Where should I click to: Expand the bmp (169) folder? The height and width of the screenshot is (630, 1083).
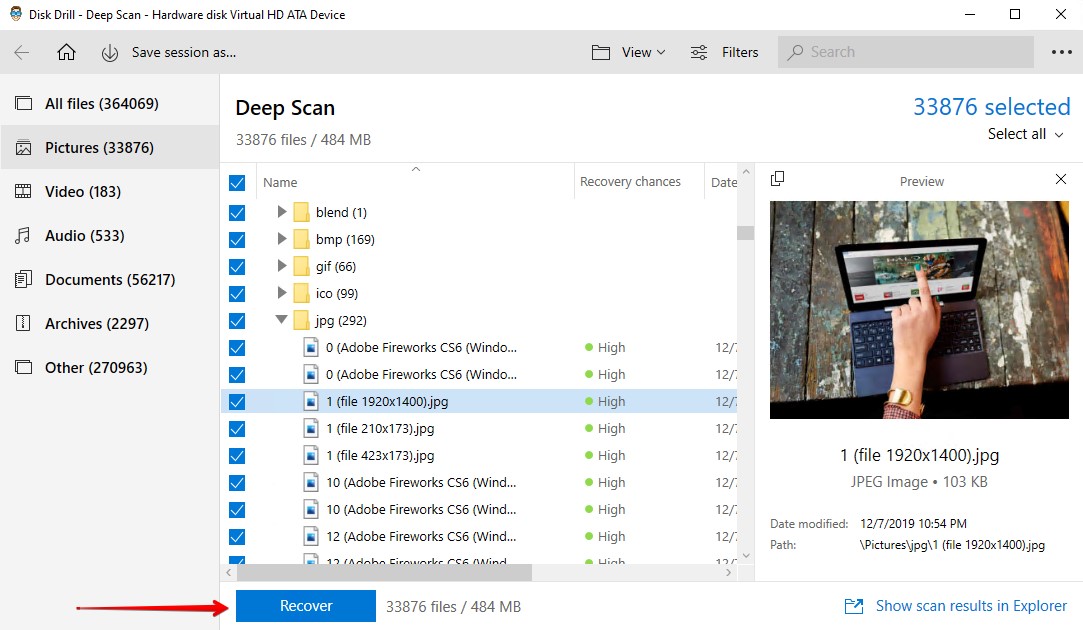click(281, 238)
